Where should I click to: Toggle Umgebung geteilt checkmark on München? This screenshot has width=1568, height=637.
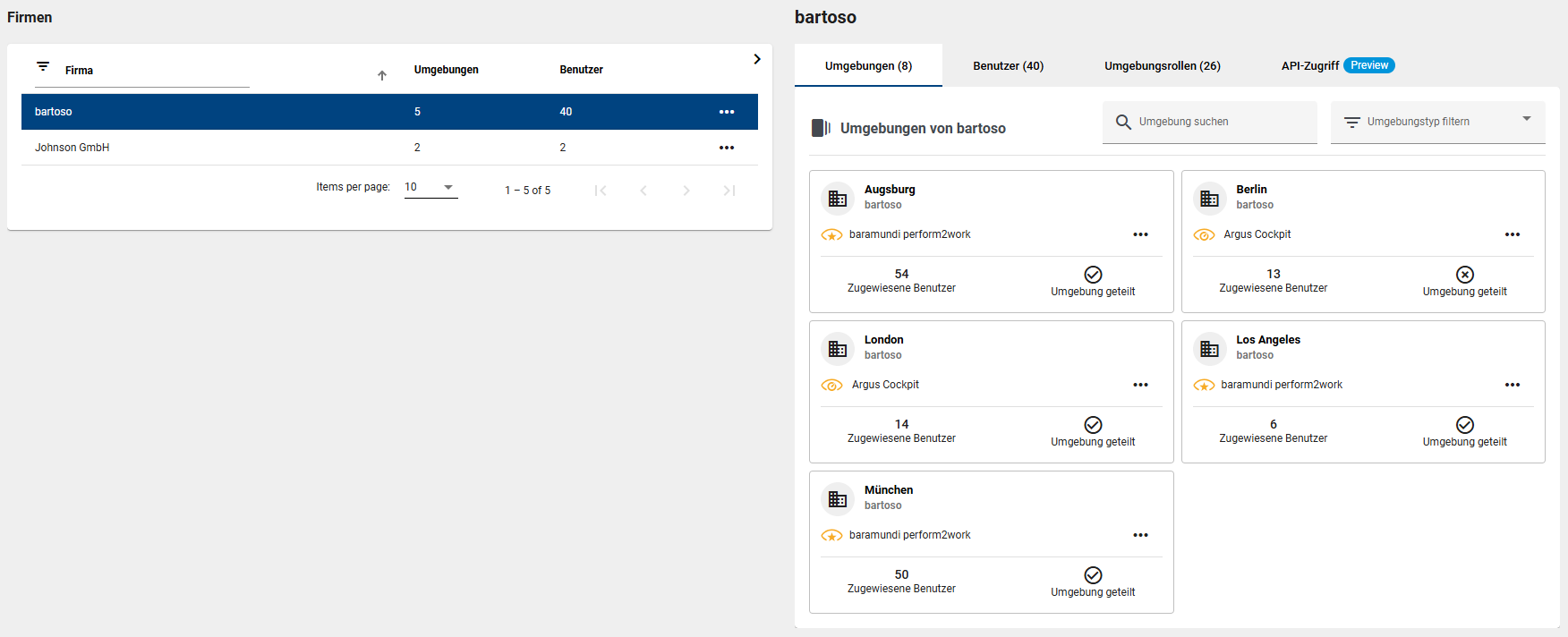[x=1093, y=575]
